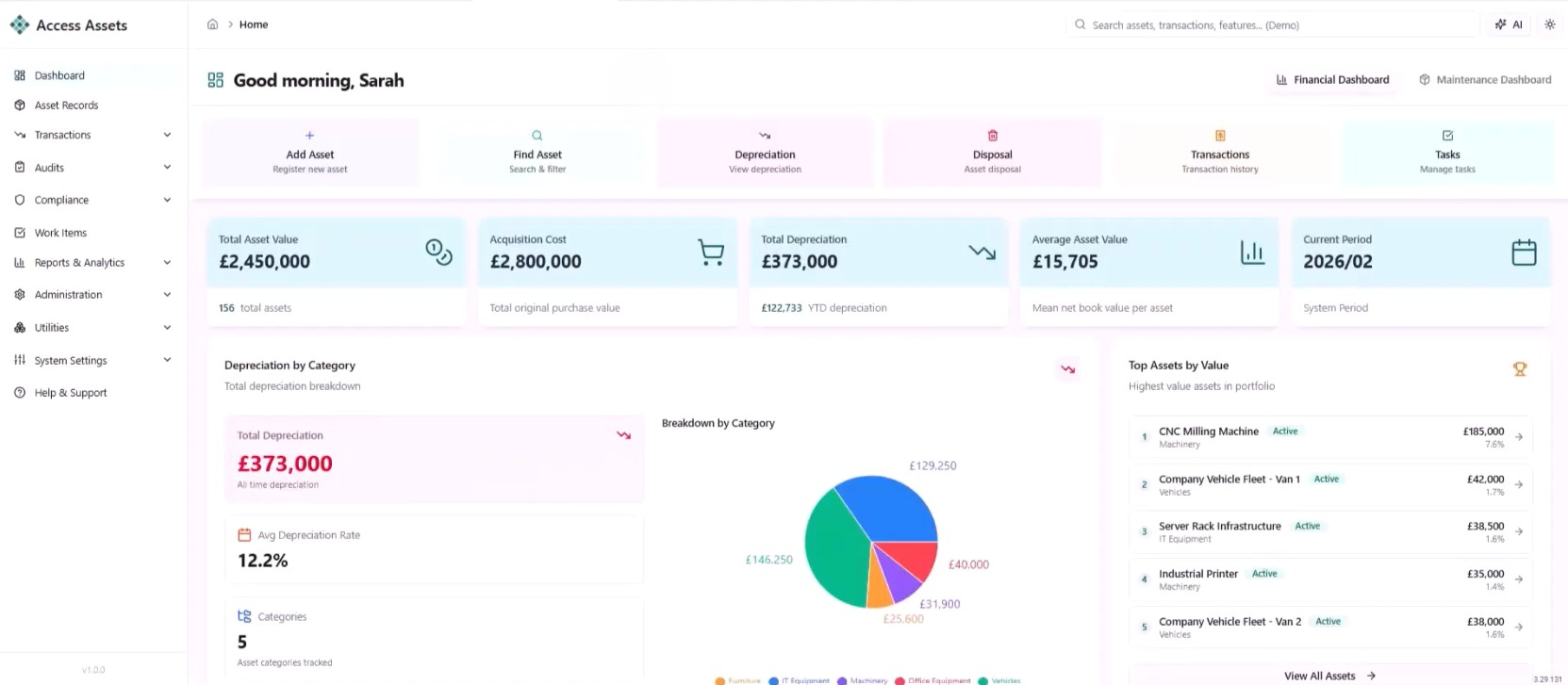Expand the Reports & Analytics submenu

tap(167, 263)
